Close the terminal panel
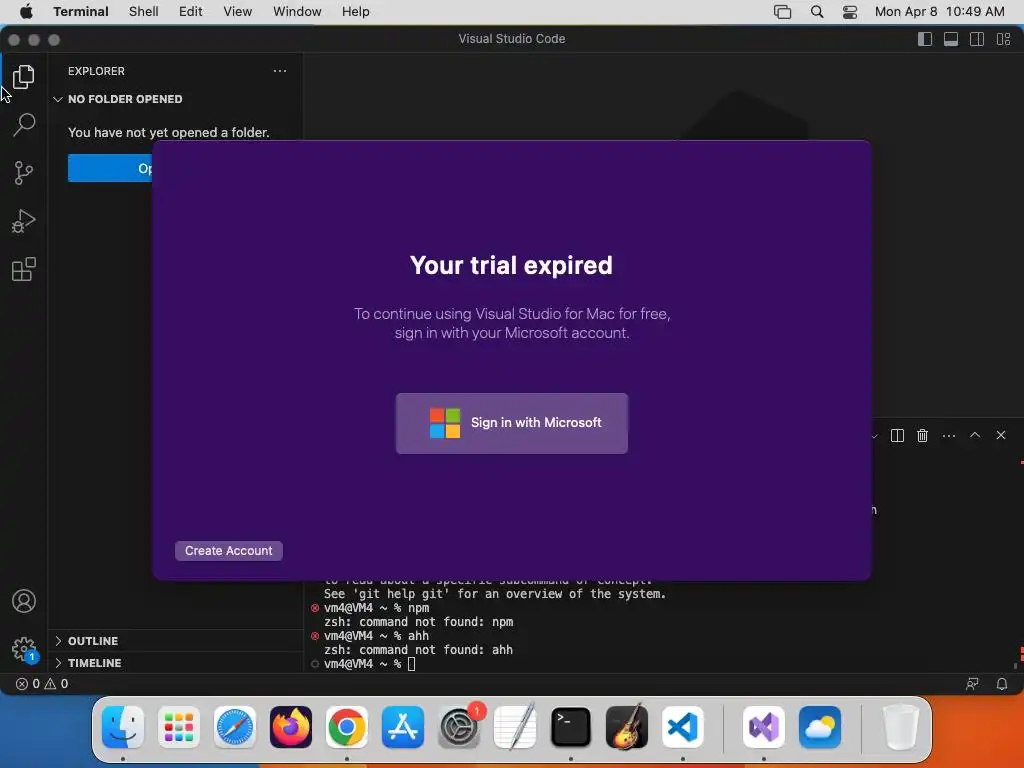Screen dimensions: 1024x768 [1000, 435]
